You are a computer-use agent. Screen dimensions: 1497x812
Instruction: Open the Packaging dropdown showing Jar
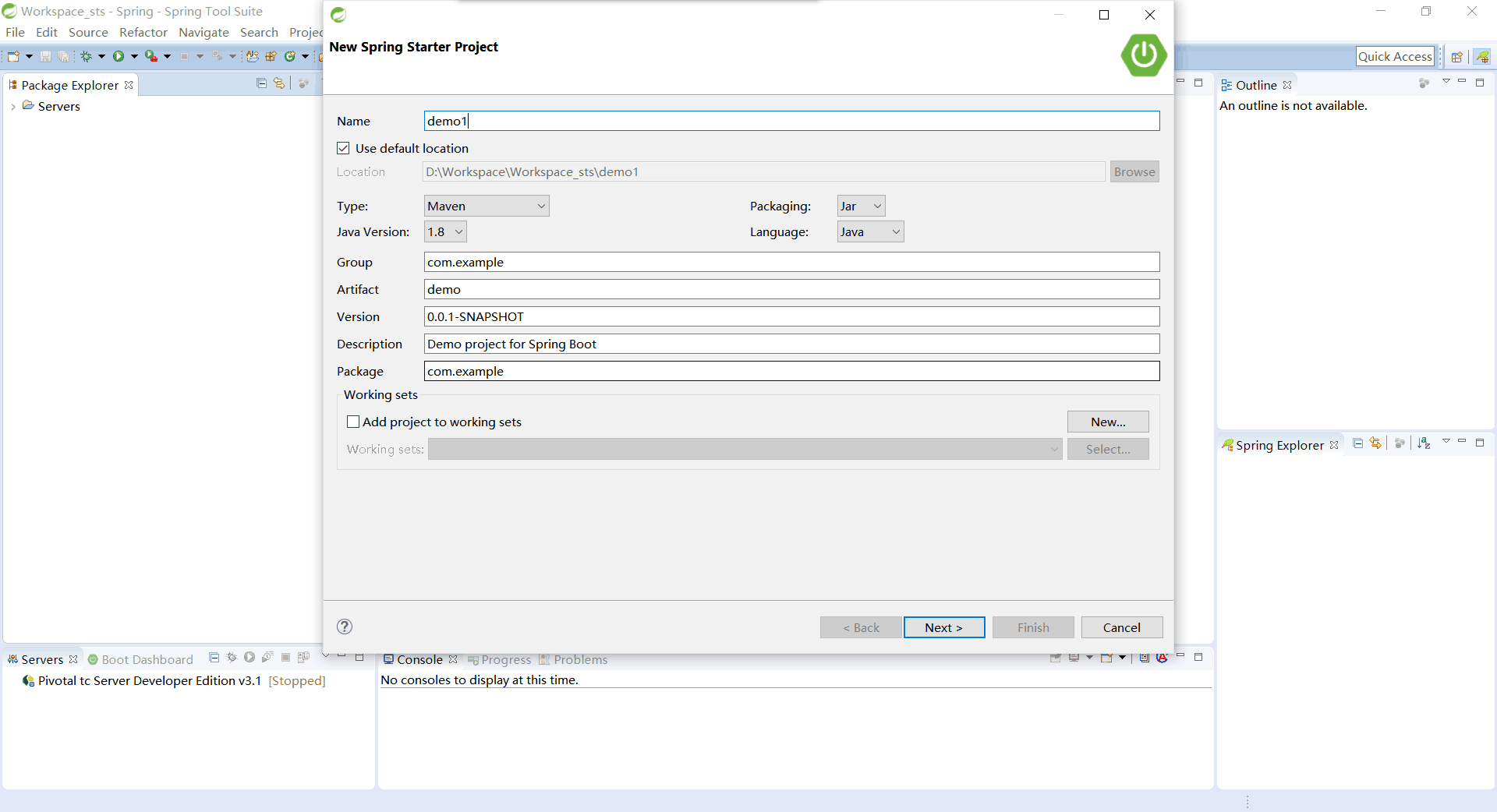(x=861, y=206)
